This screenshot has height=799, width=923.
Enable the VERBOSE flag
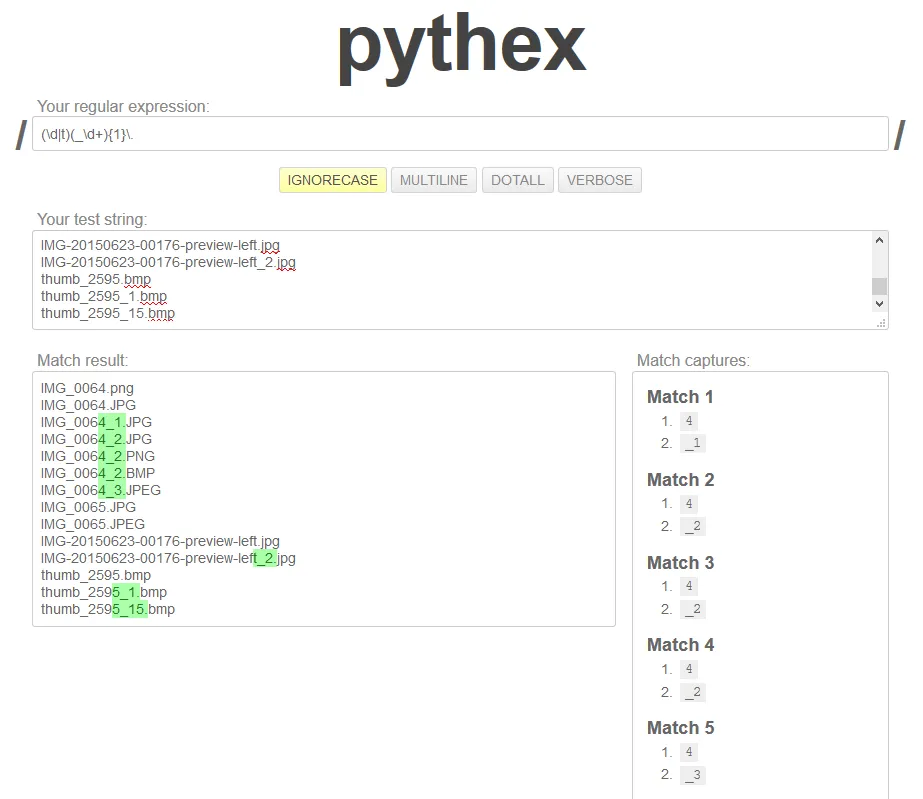(600, 180)
